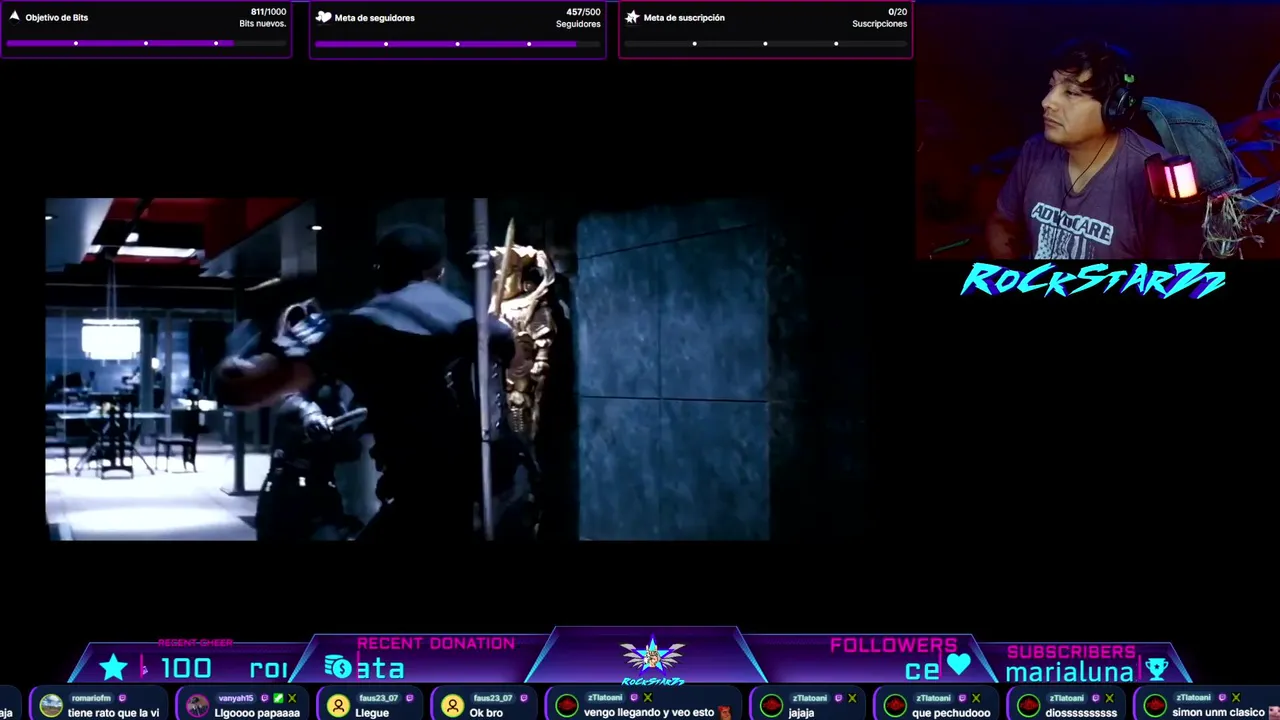Click the followers goal progress bar
This screenshot has height=720, width=1280.
click(457, 43)
